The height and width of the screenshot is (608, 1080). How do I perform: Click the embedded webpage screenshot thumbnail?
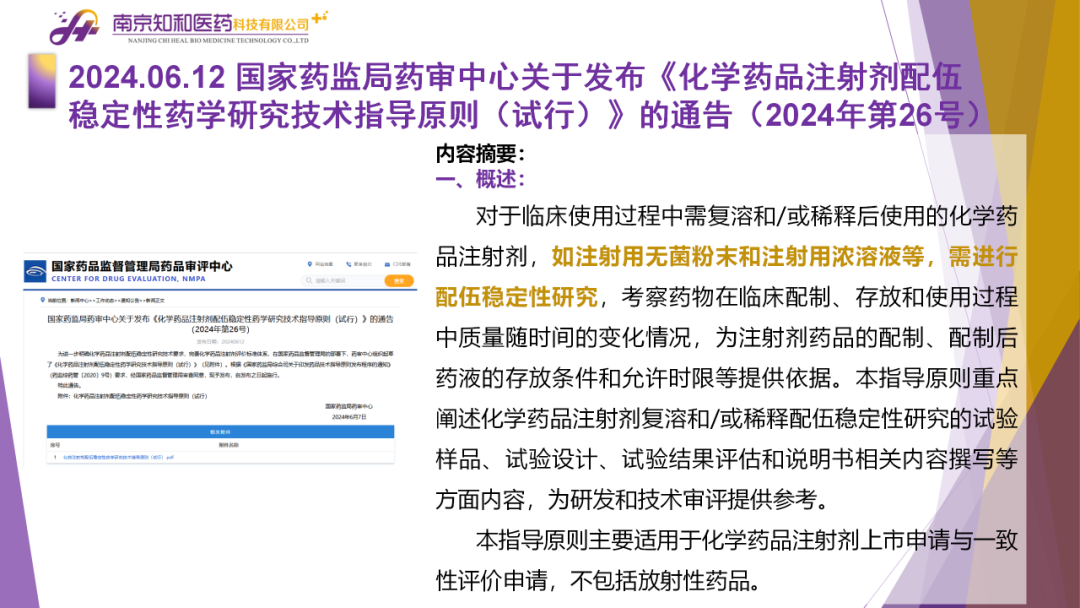220,360
